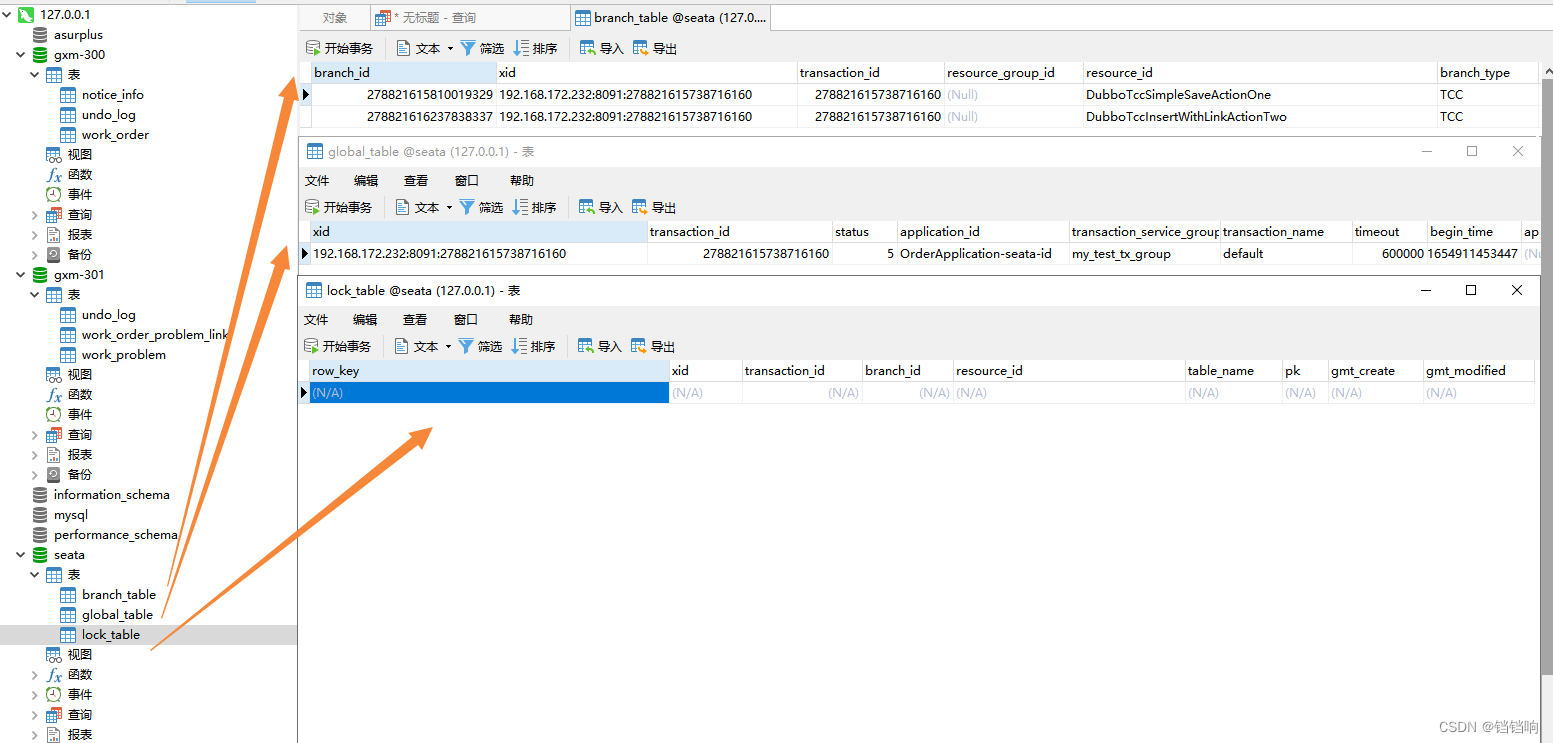
Task: Click the 视图 icon under seata
Action: click(54, 655)
